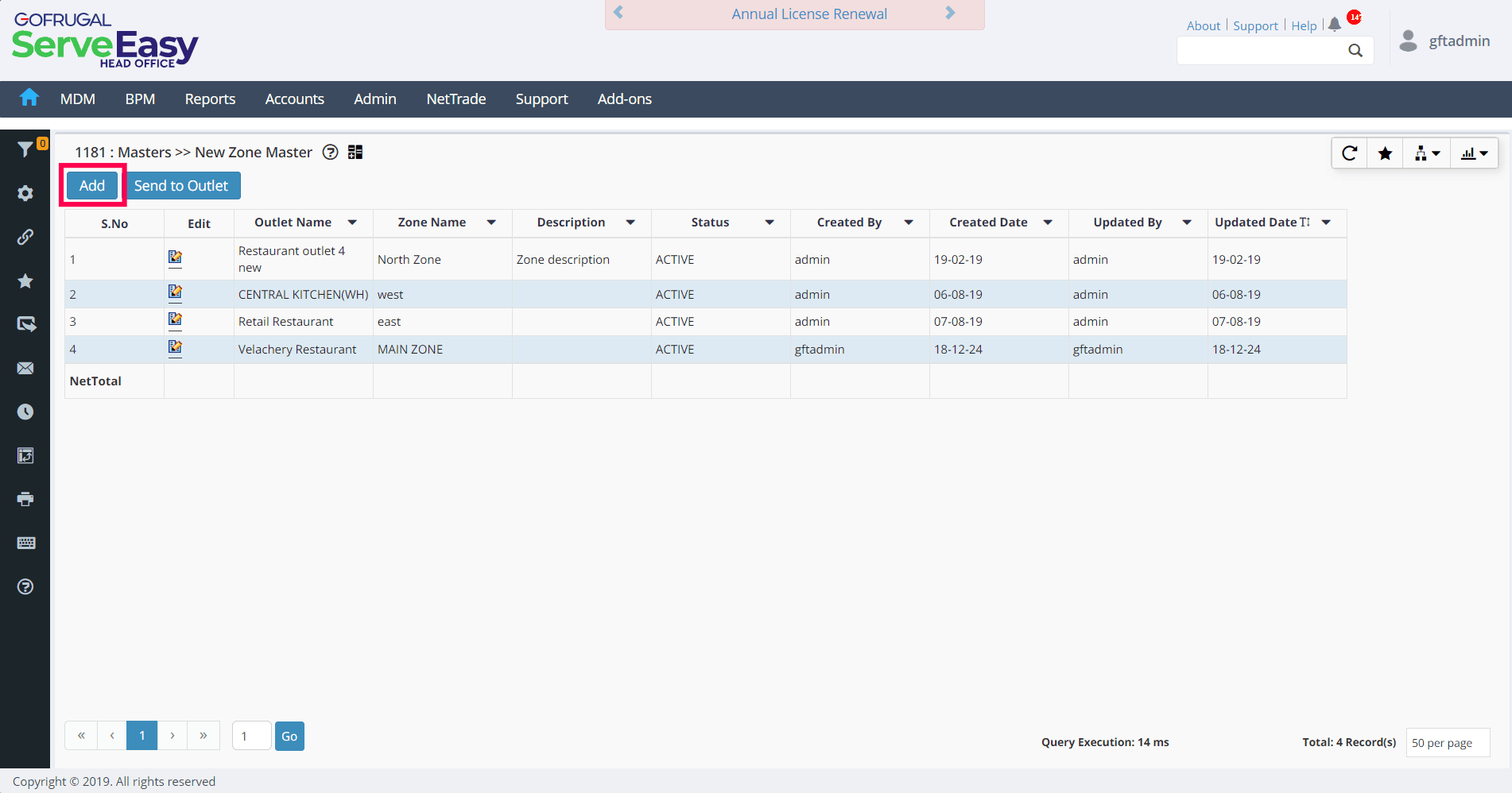
Task: Click the Support link at top
Action: (1255, 25)
